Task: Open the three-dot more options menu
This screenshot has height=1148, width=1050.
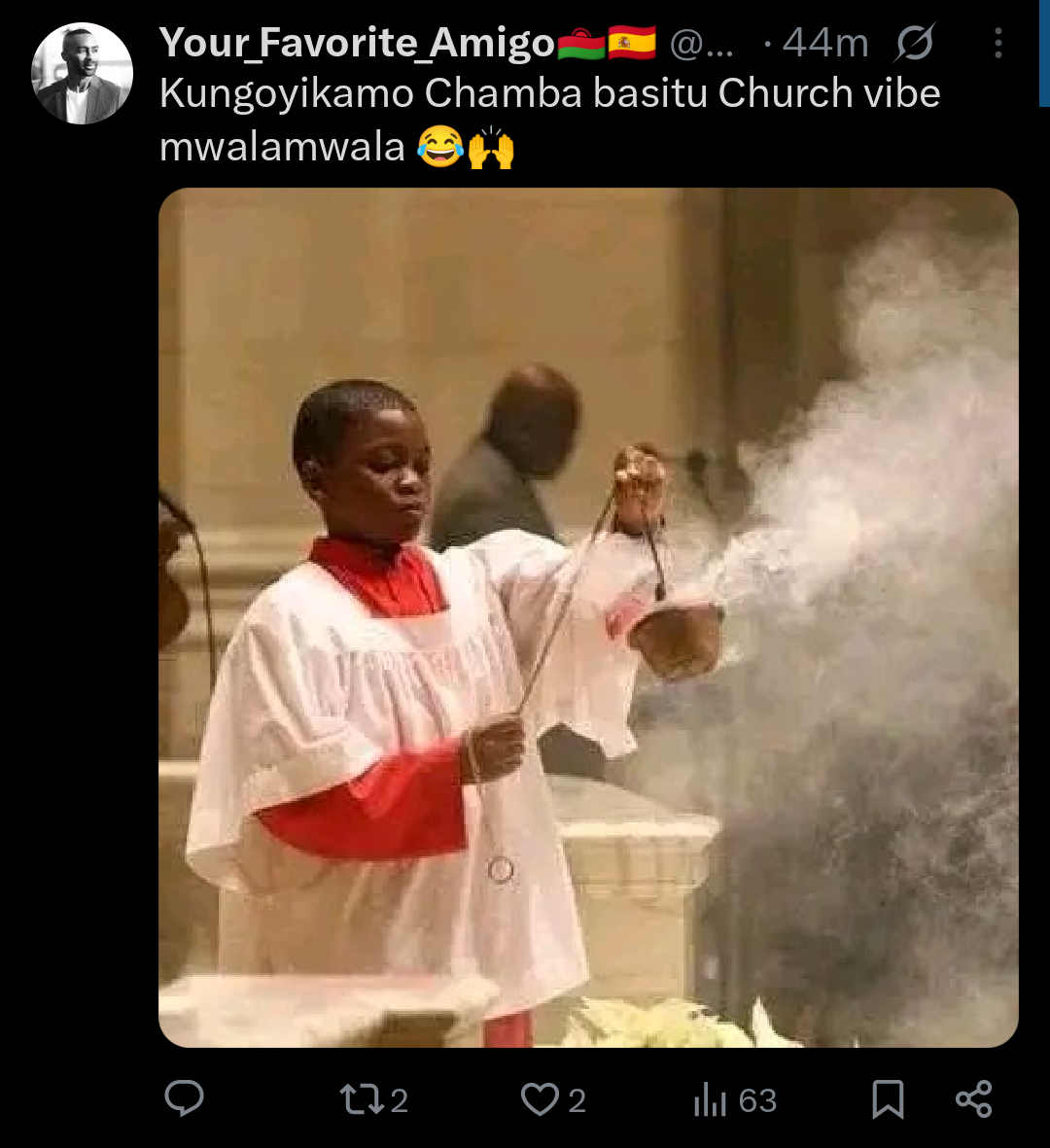Action: point(998,43)
